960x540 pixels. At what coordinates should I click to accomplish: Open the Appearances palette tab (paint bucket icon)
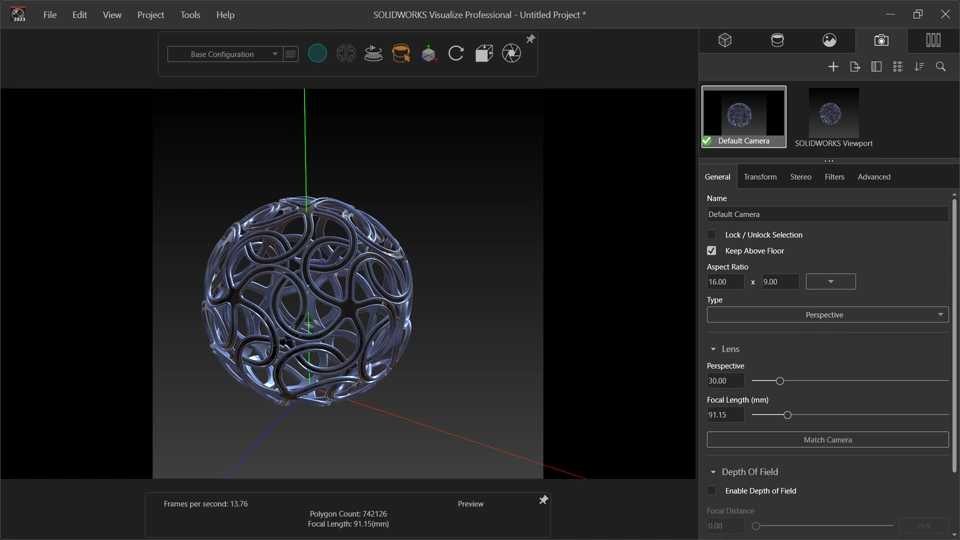(777, 40)
